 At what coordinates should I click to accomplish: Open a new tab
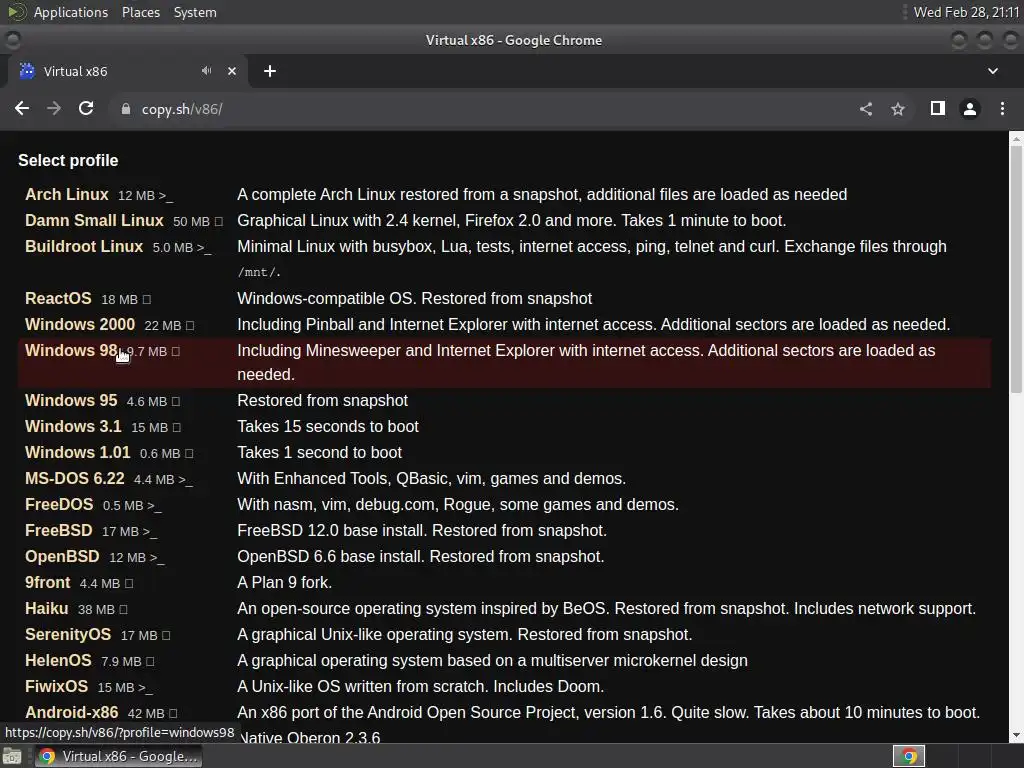coord(270,71)
